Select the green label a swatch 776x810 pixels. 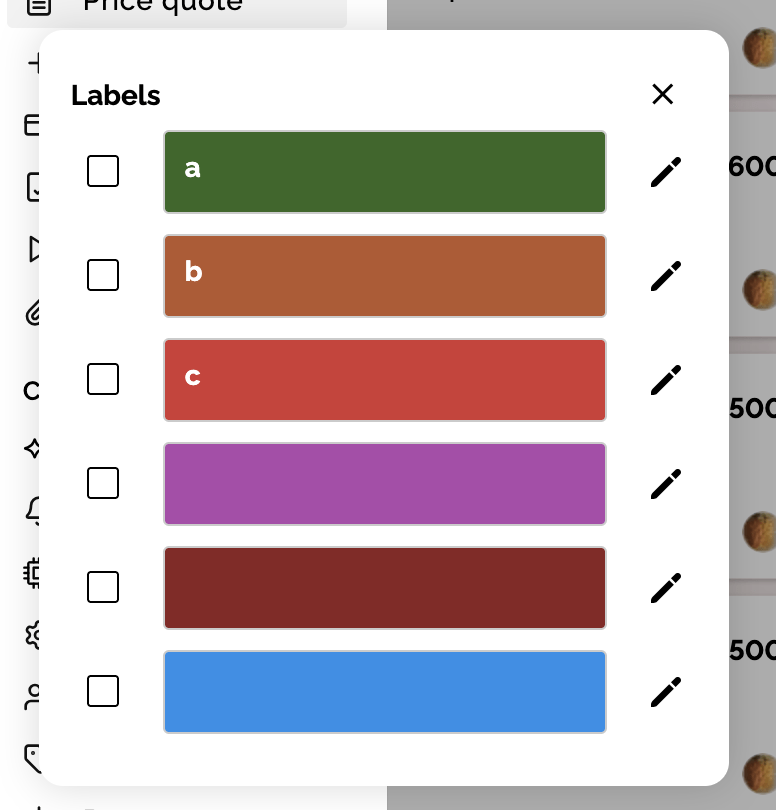point(385,172)
